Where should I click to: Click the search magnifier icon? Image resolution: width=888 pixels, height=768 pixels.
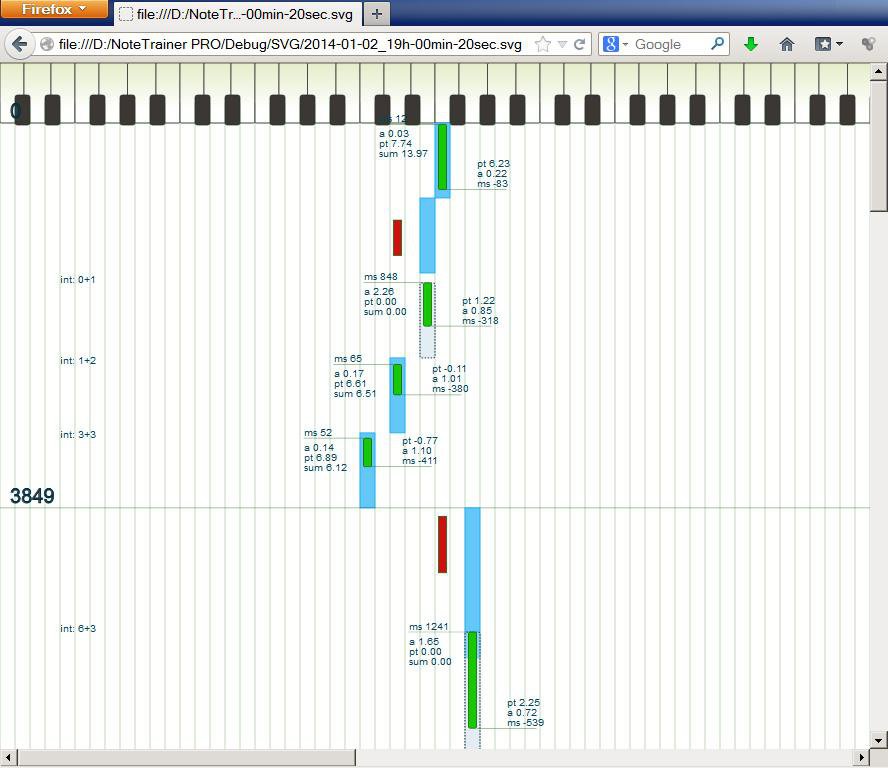(x=717, y=44)
